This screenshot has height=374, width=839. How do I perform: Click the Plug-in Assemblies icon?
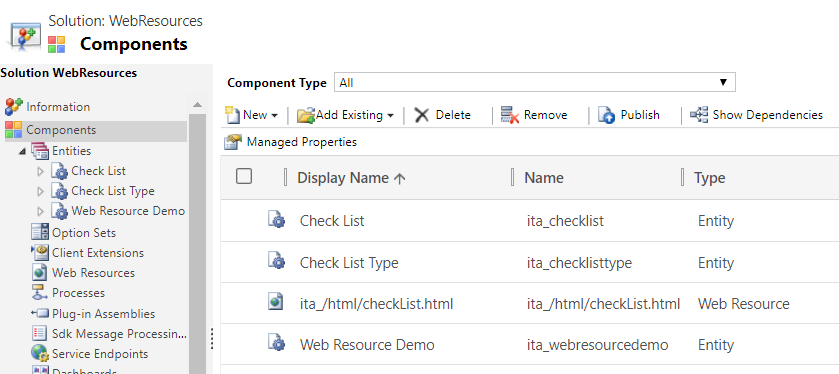pyautogui.click(x=40, y=314)
